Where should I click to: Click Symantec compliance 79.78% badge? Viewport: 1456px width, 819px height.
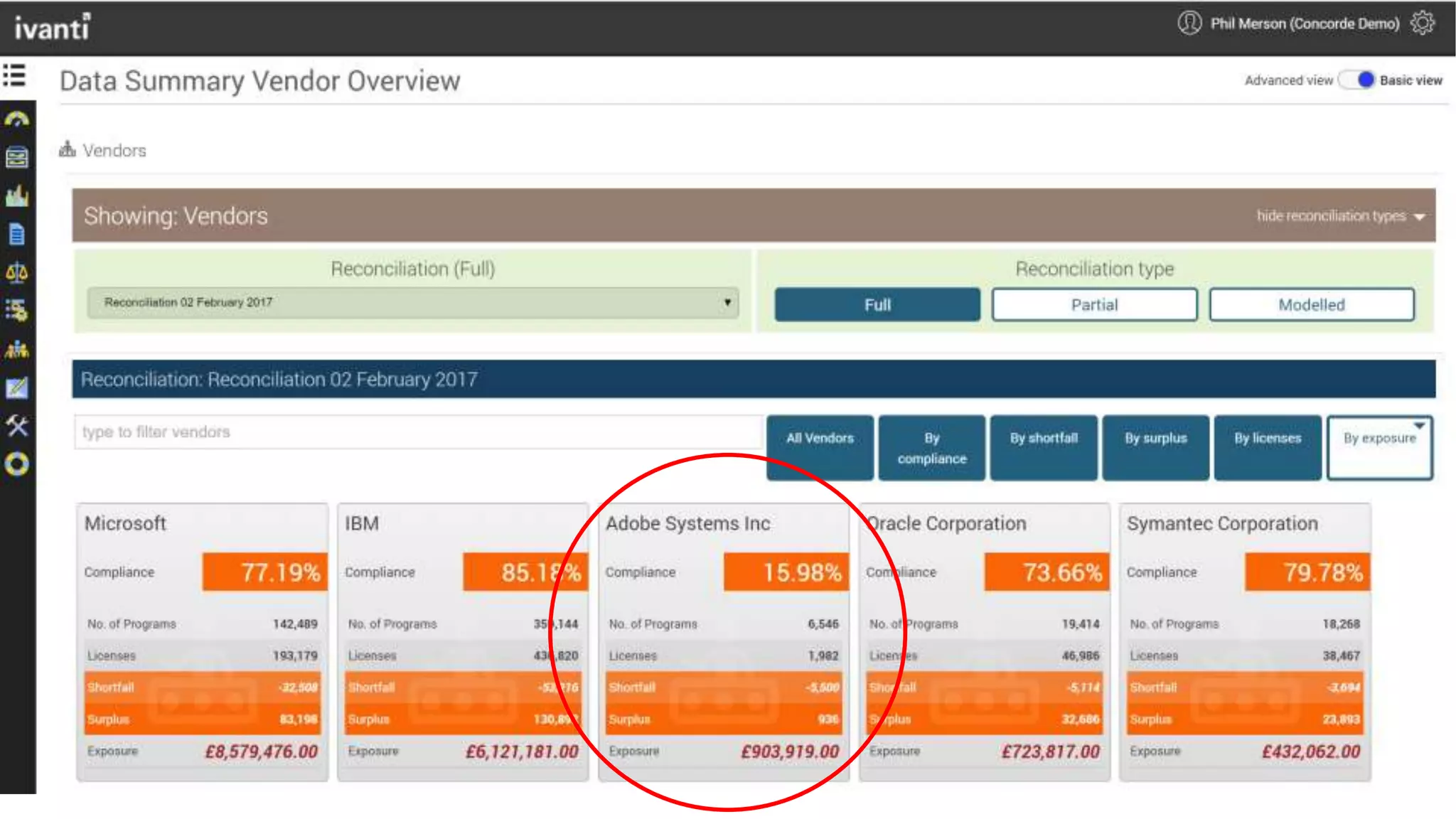click(1307, 572)
